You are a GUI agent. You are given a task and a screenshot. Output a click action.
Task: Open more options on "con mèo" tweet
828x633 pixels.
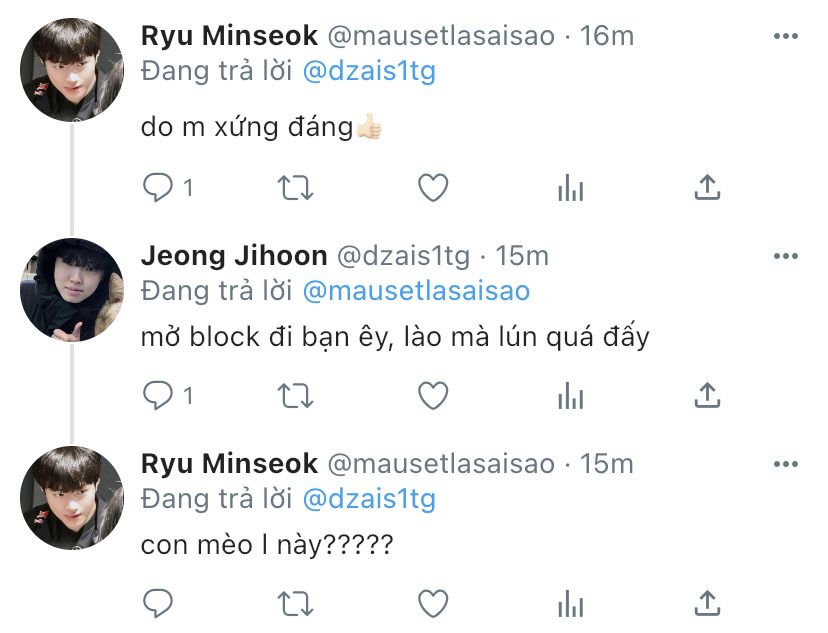coord(786,464)
